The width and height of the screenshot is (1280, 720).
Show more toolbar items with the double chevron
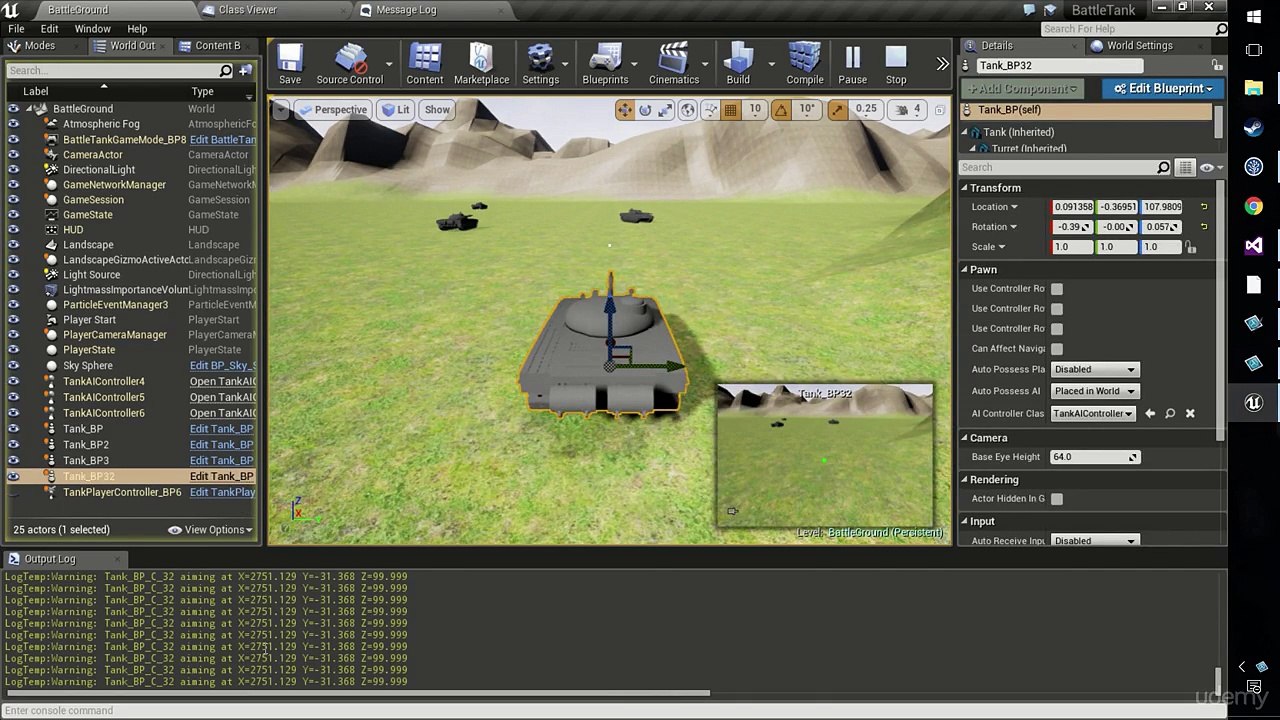pos(942,64)
